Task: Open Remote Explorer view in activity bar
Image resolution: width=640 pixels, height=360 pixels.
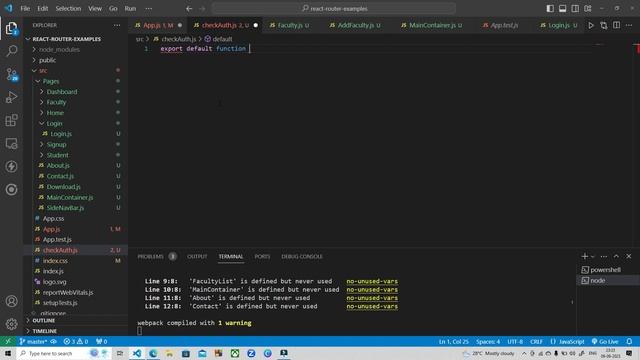Action: (11, 143)
